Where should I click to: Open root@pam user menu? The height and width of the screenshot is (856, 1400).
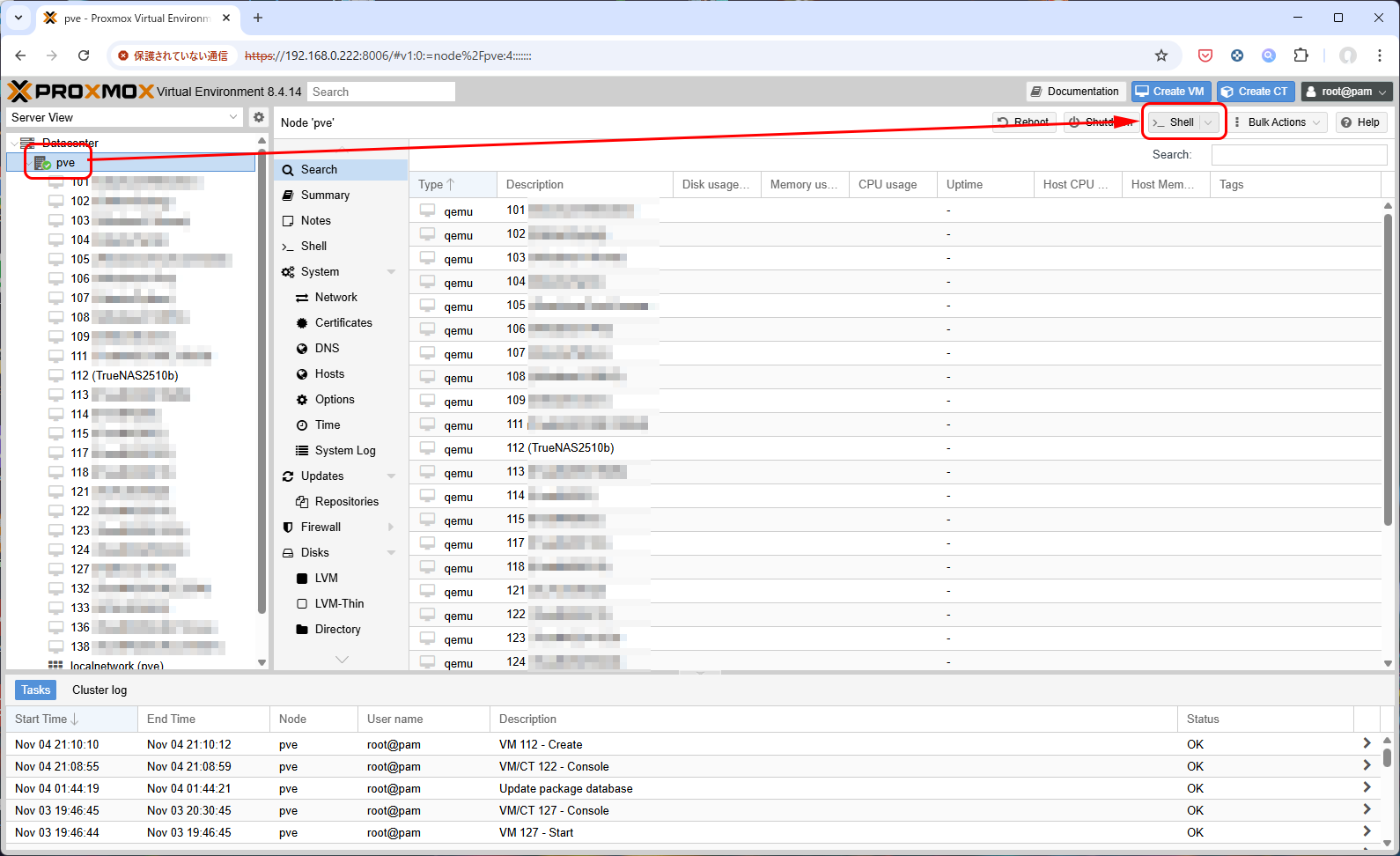coord(1346,92)
